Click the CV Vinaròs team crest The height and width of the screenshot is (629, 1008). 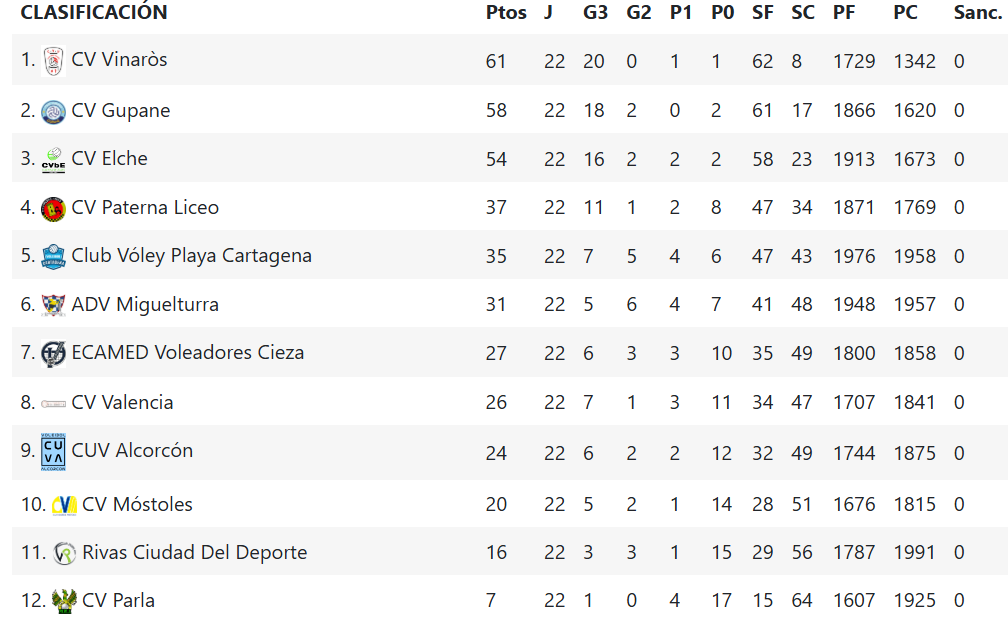click(53, 62)
